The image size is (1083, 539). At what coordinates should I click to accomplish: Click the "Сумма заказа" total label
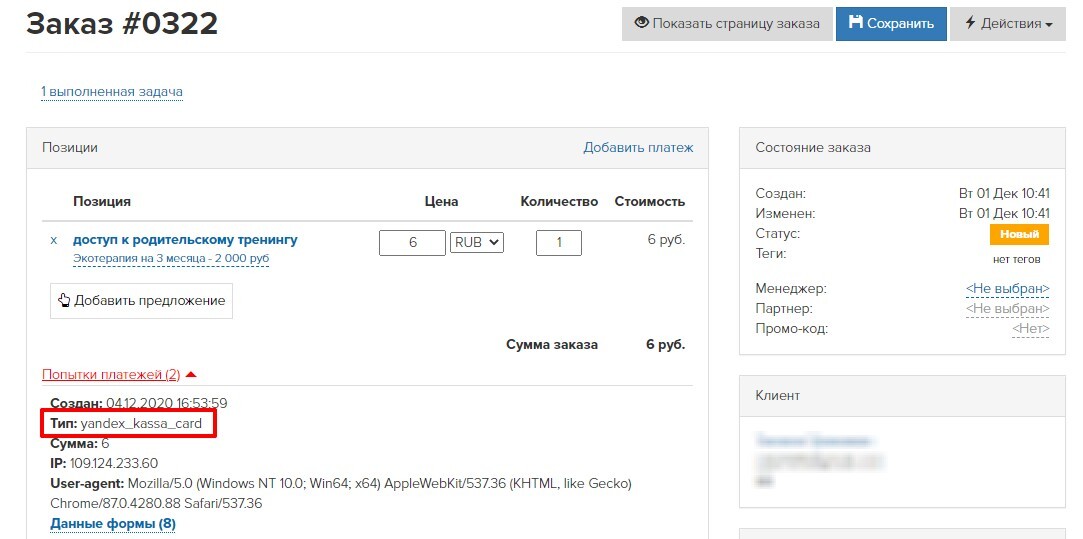coord(552,344)
